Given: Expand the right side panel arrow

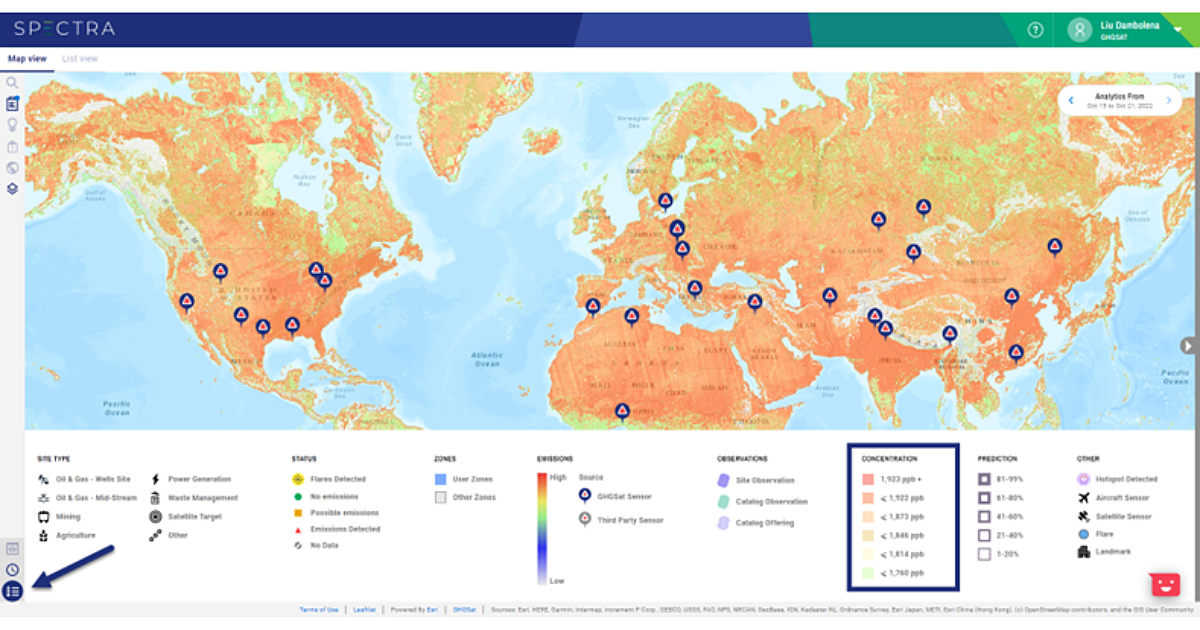Looking at the screenshot, I should point(1187,345).
